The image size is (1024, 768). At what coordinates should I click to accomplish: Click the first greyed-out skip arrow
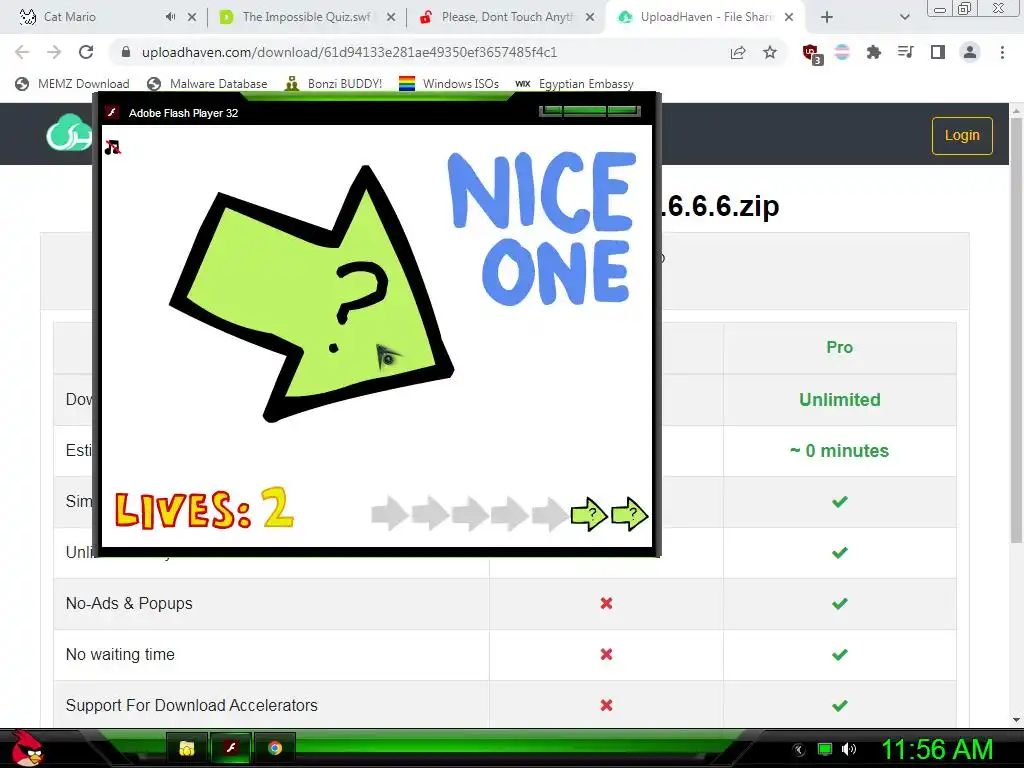390,513
